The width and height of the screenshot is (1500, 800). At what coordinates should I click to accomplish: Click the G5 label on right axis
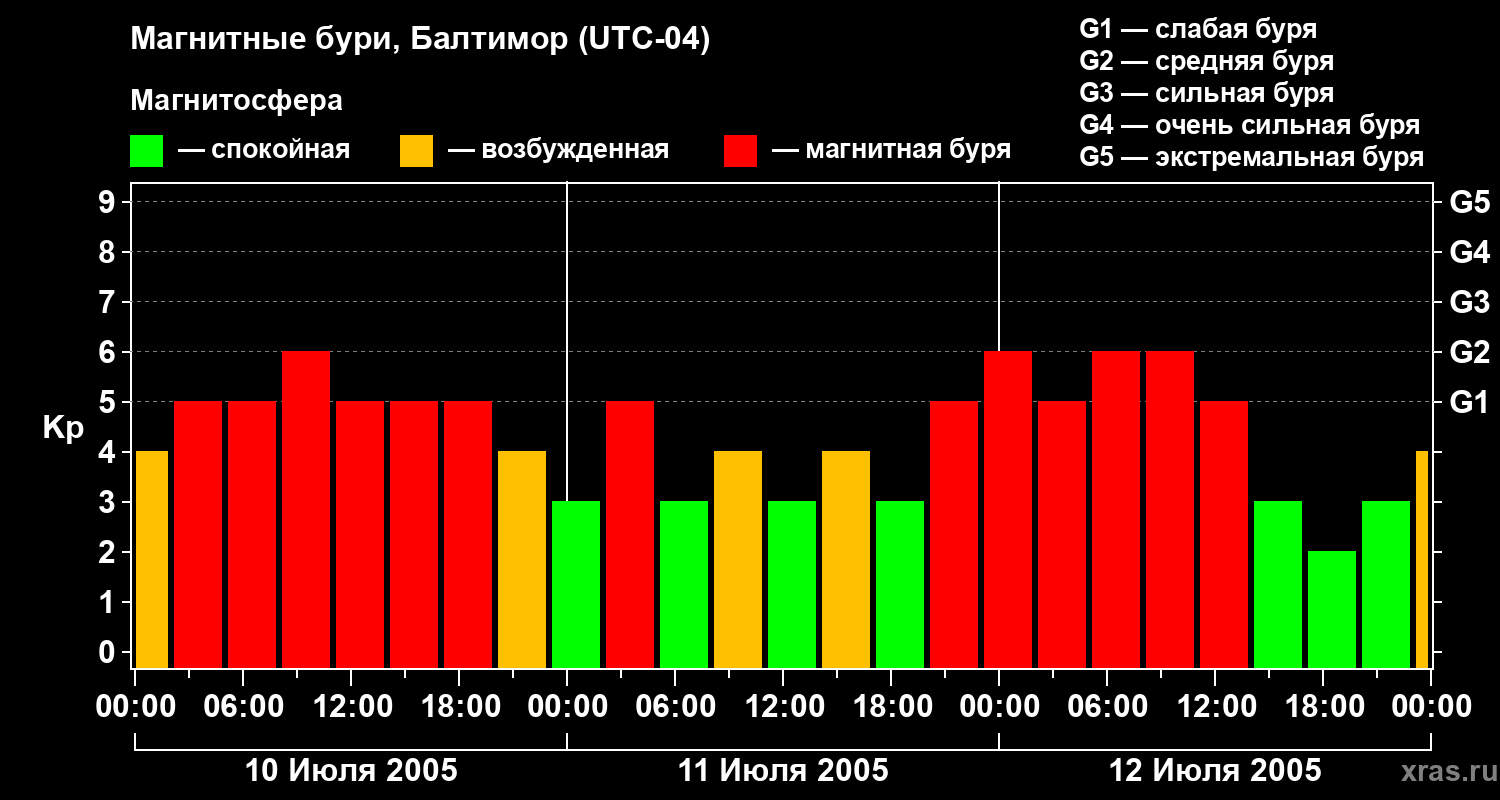point(1469,202)
